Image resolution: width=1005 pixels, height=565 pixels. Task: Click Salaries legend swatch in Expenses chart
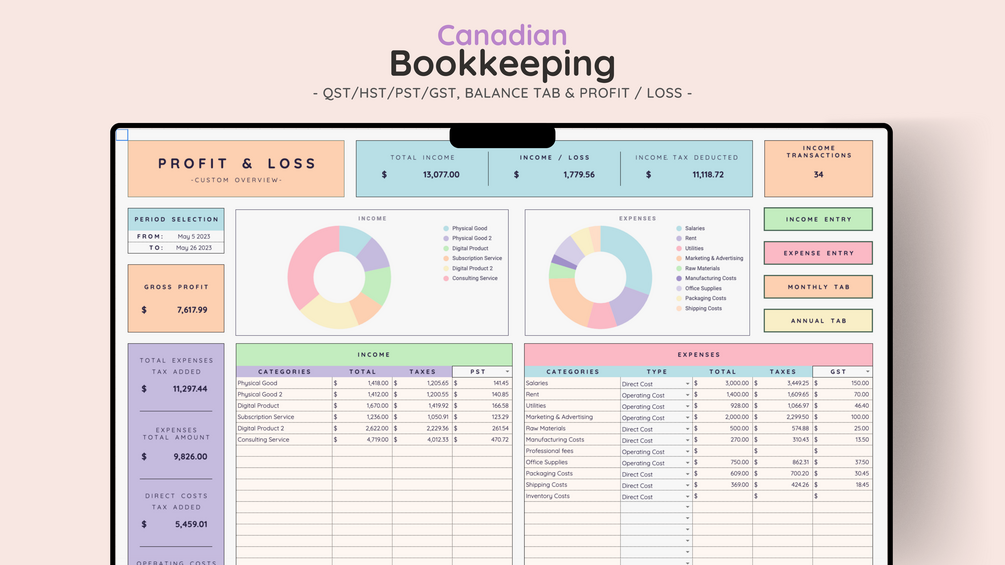679,228
